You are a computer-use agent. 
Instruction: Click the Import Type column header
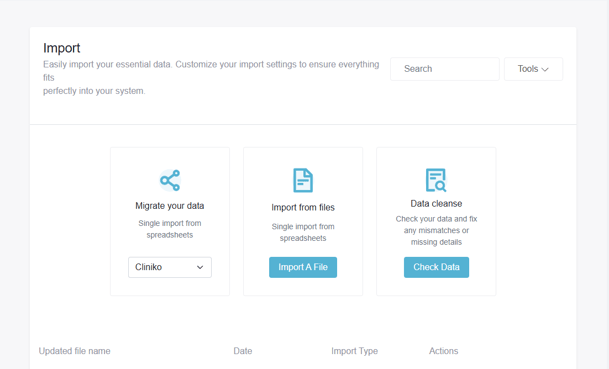[x=355, y=351]
